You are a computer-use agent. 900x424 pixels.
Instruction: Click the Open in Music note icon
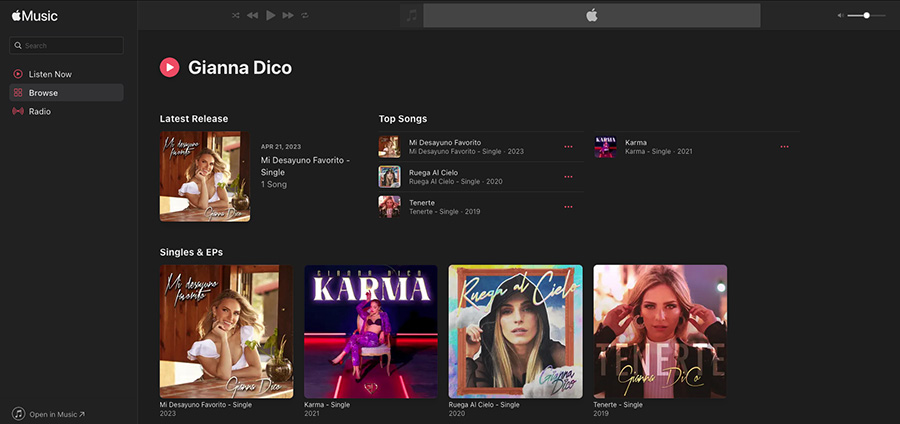(18, 414)
